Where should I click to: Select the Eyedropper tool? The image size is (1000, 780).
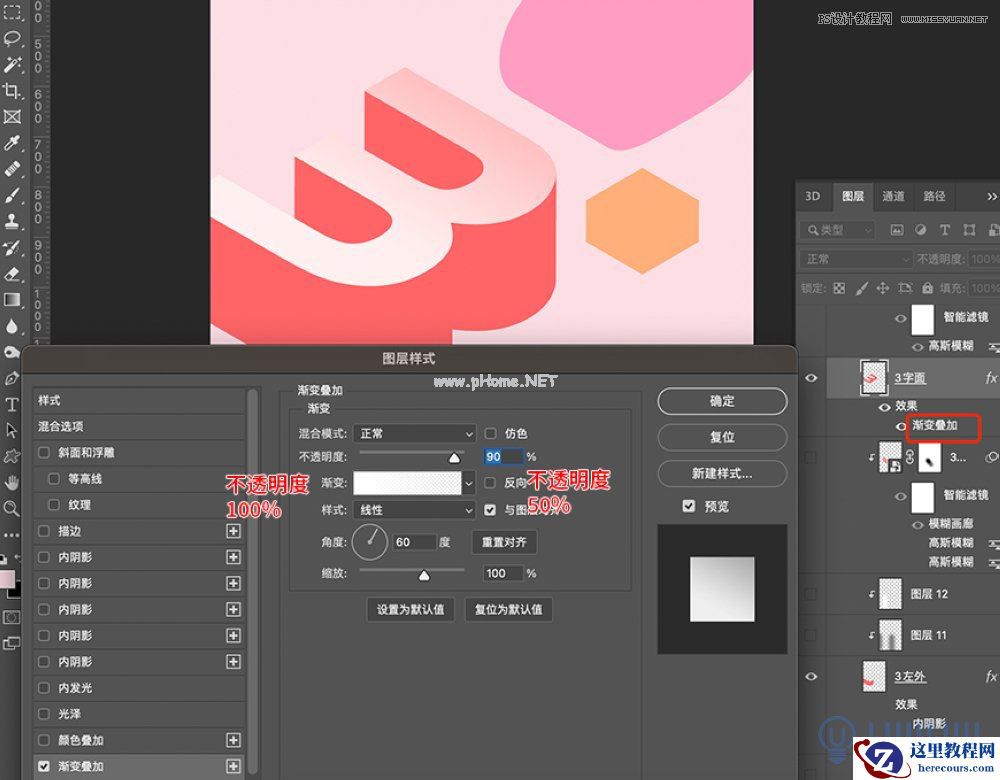click(12, 143)
